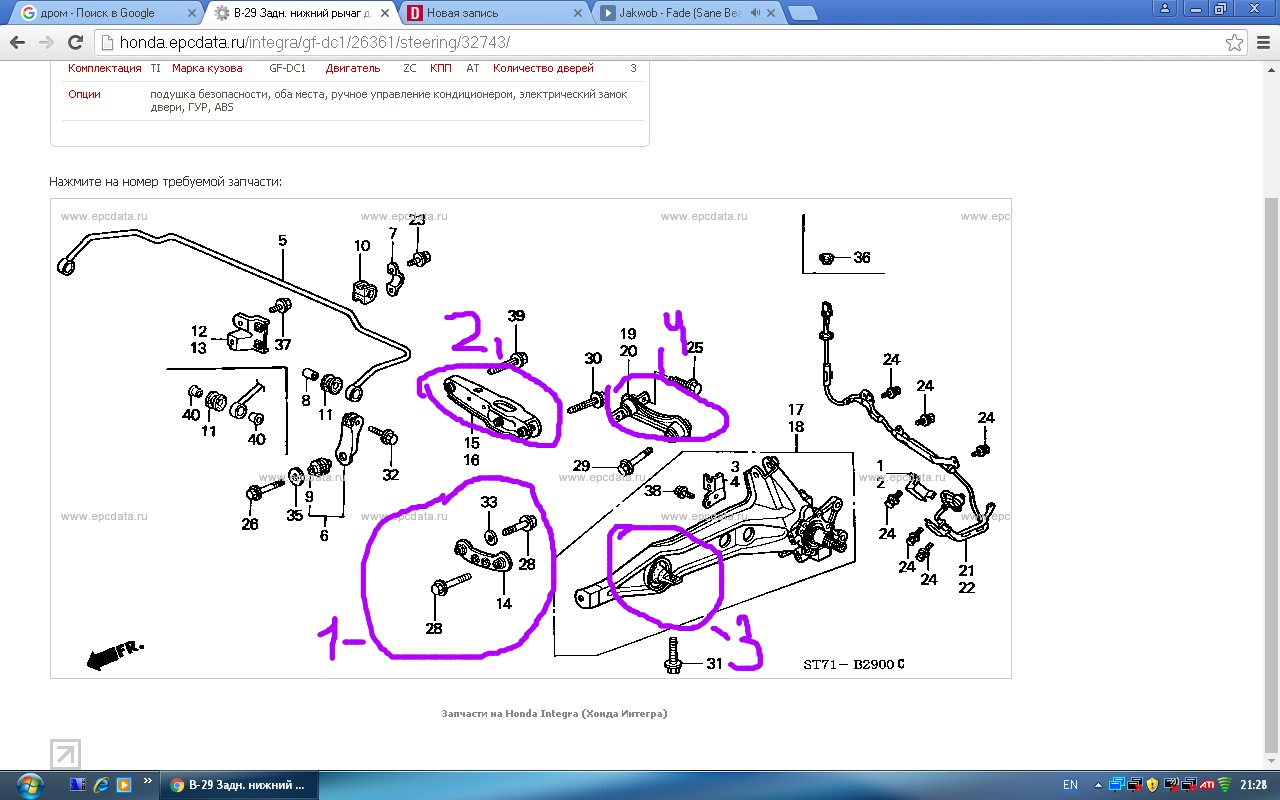Select part number 10 in the diagram
Screen dimensions: 1280x800
pyautogui.click(x=362, y=245)
